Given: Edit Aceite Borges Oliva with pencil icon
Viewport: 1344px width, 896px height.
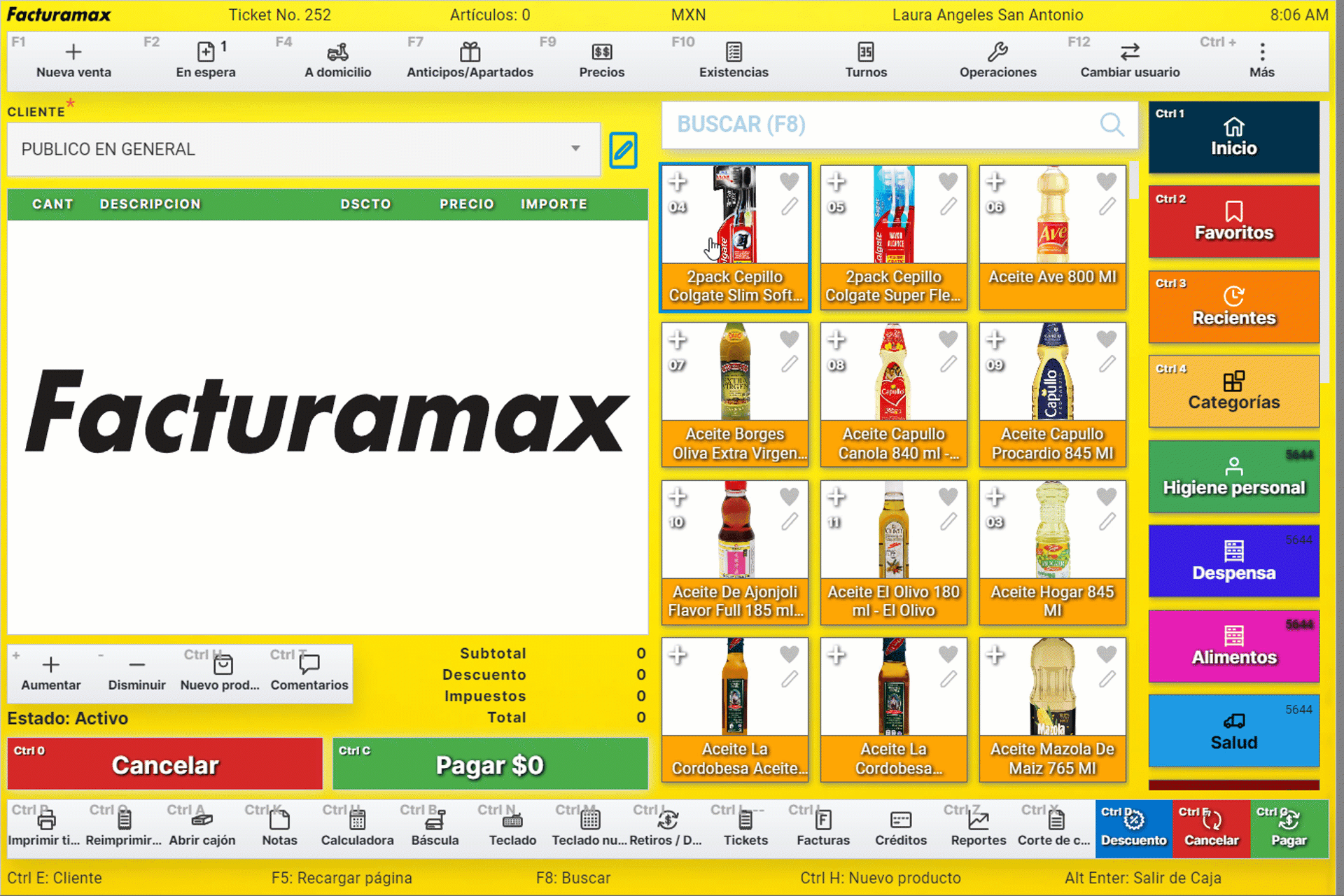Looking at the screenshot, I should [x=790, y=364].
